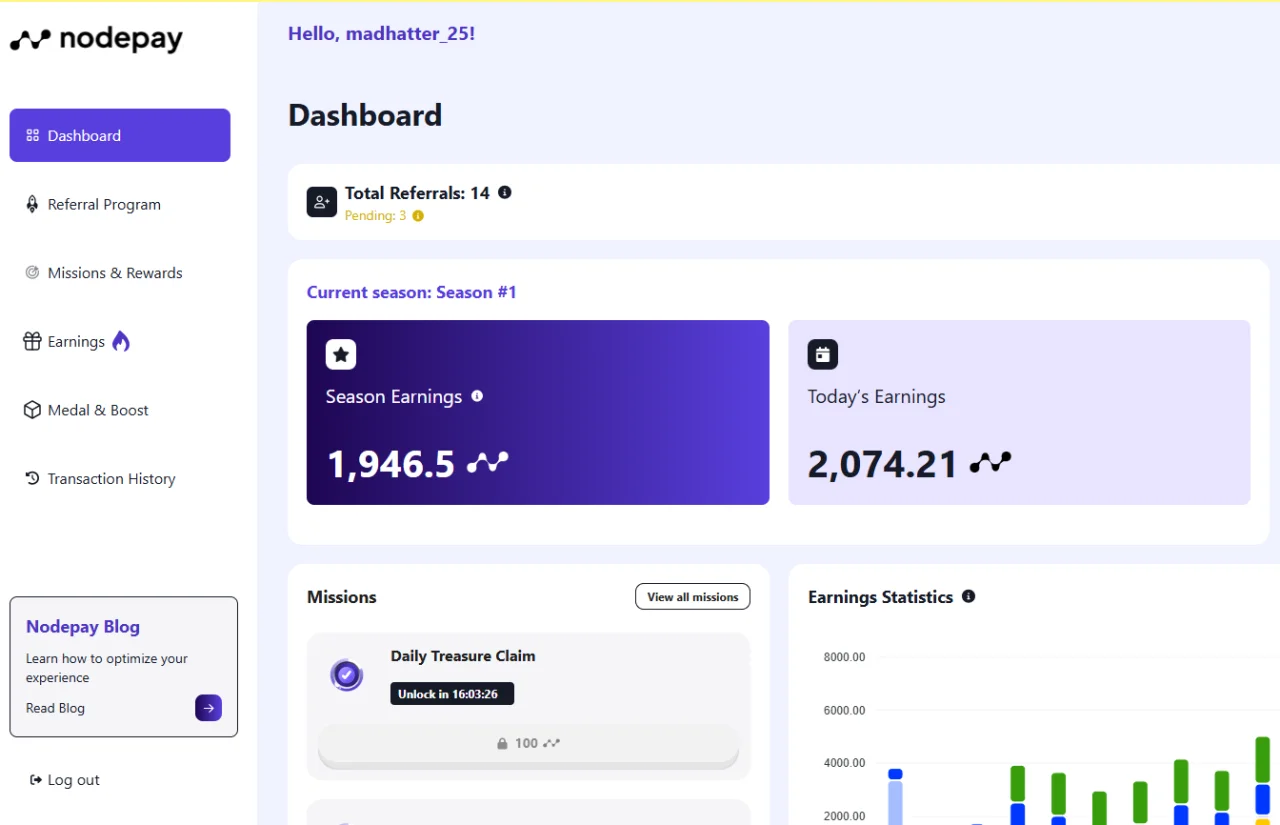Click the calendar icon on Today's Earnings card
The image size is (1280, 825).
click(823, 354)
